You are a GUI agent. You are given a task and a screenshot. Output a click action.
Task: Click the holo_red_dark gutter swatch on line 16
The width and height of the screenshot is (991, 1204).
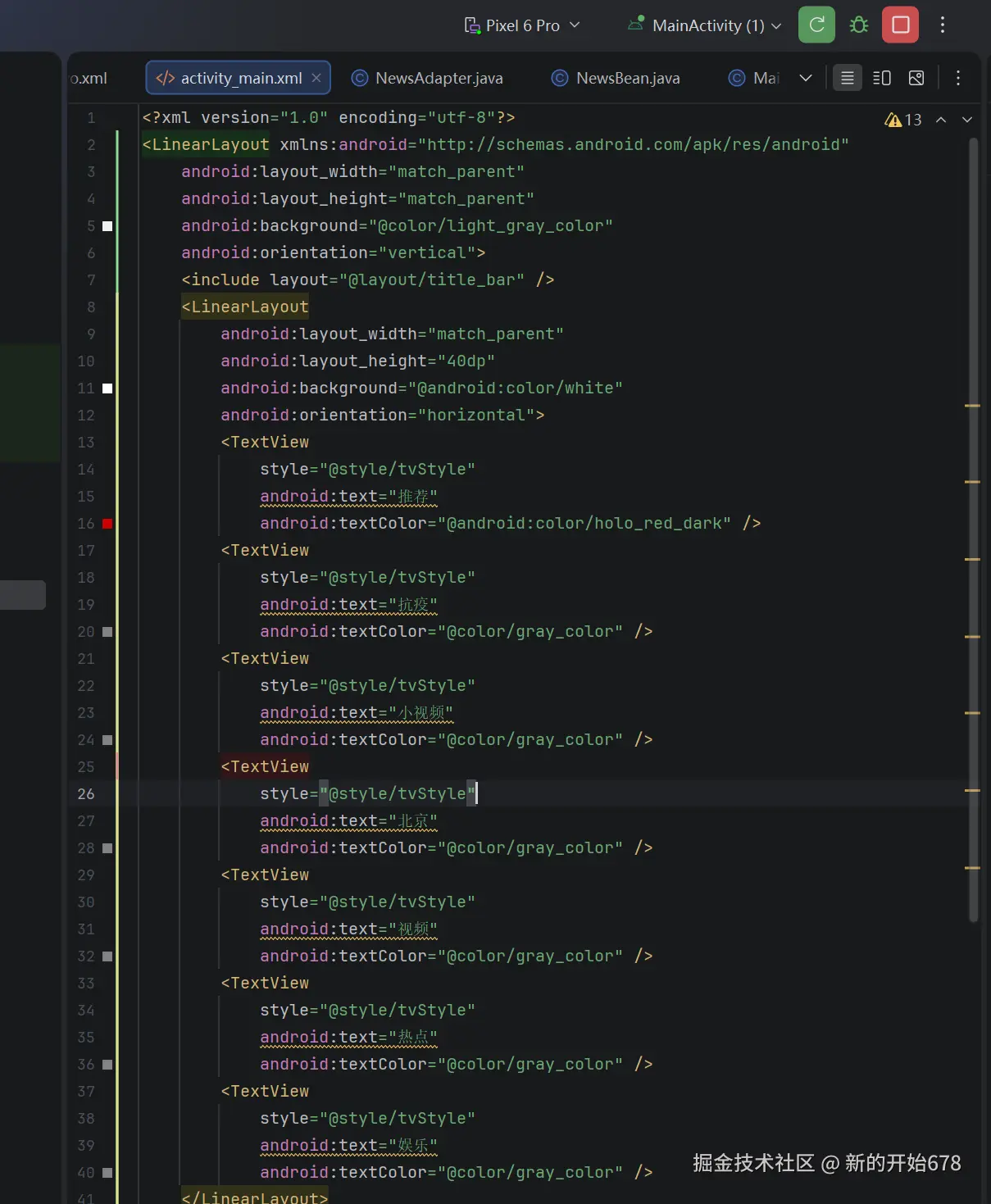107,524
